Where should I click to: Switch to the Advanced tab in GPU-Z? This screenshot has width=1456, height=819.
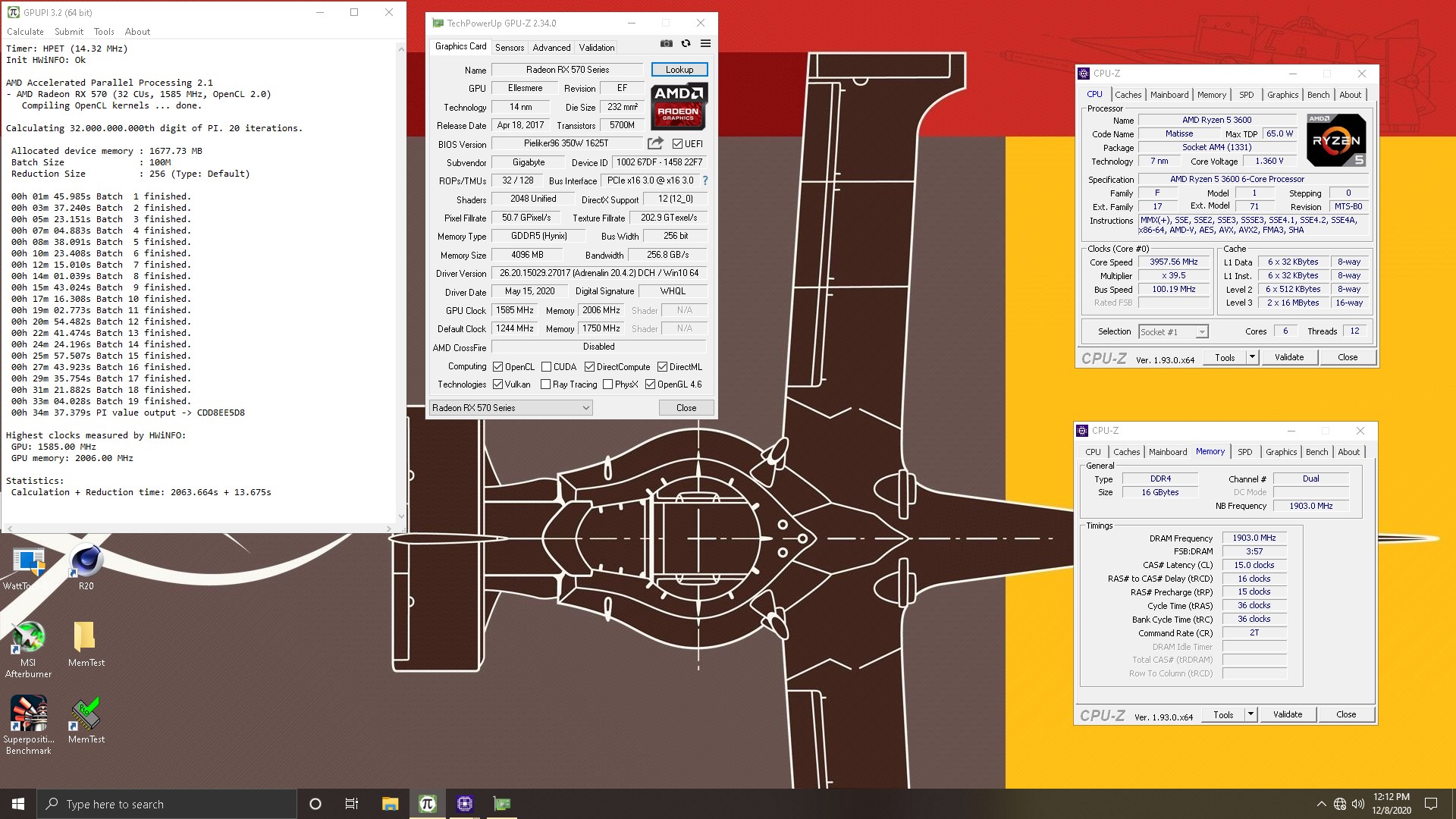click(x=551, y=47)
